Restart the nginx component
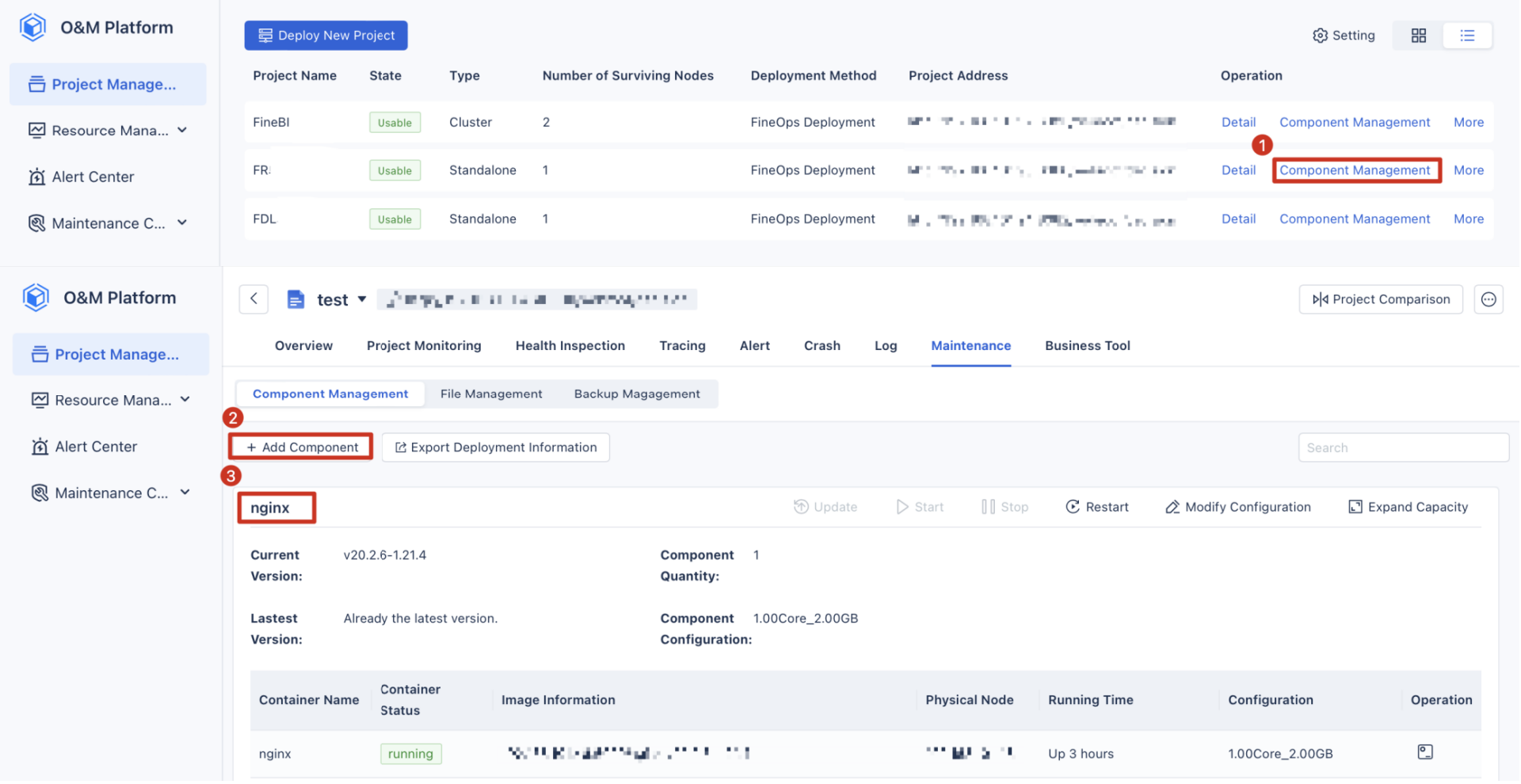The image size is (1521, 784). click(x=1097, y=507)
